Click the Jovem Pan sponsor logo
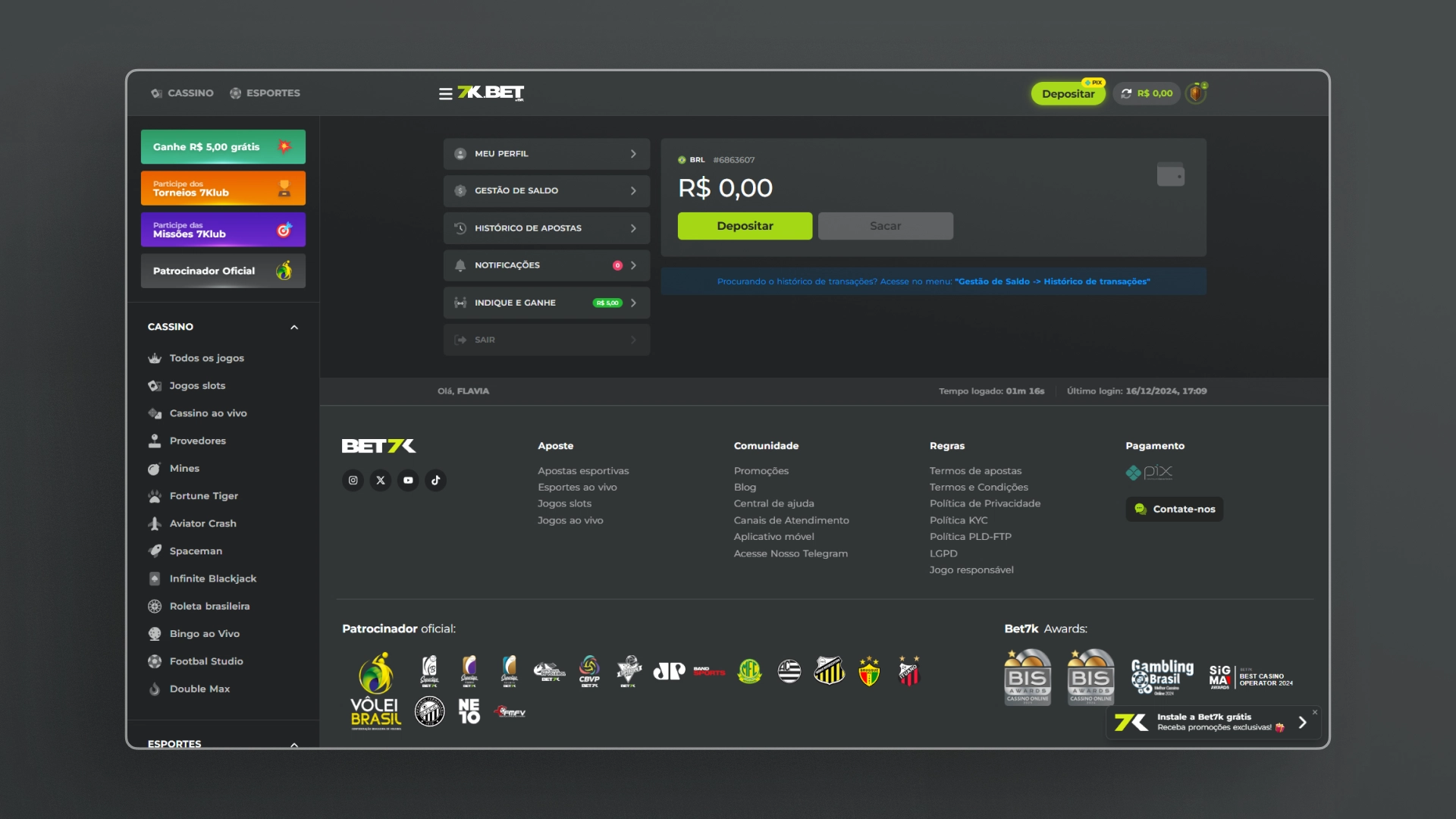Screen dimensions: 1456x819 click(x=669, y=671)
